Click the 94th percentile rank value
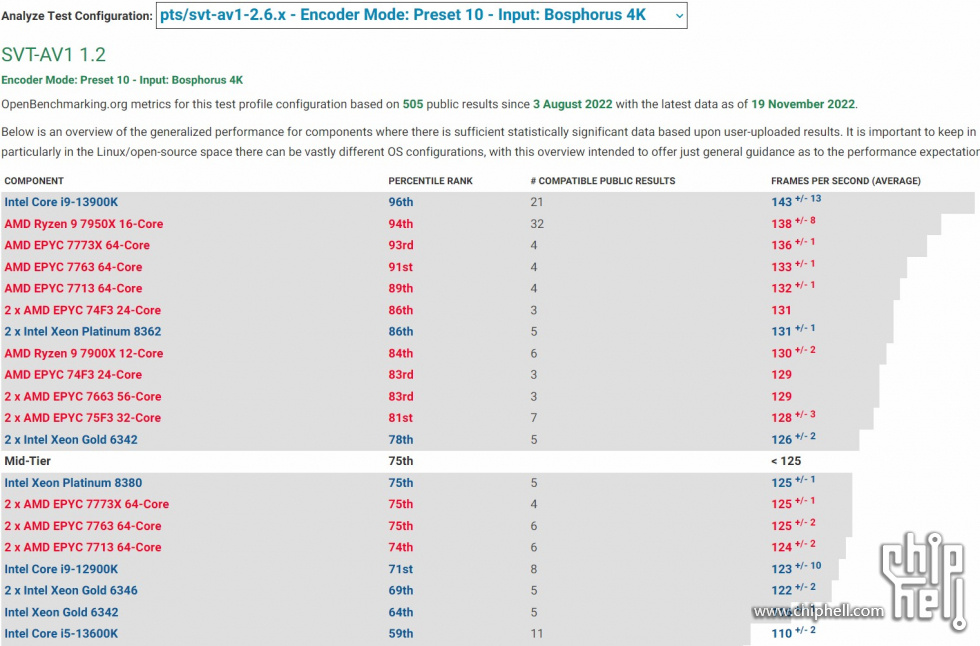This screenshot has height=646, width=980. tap(401, 224)
